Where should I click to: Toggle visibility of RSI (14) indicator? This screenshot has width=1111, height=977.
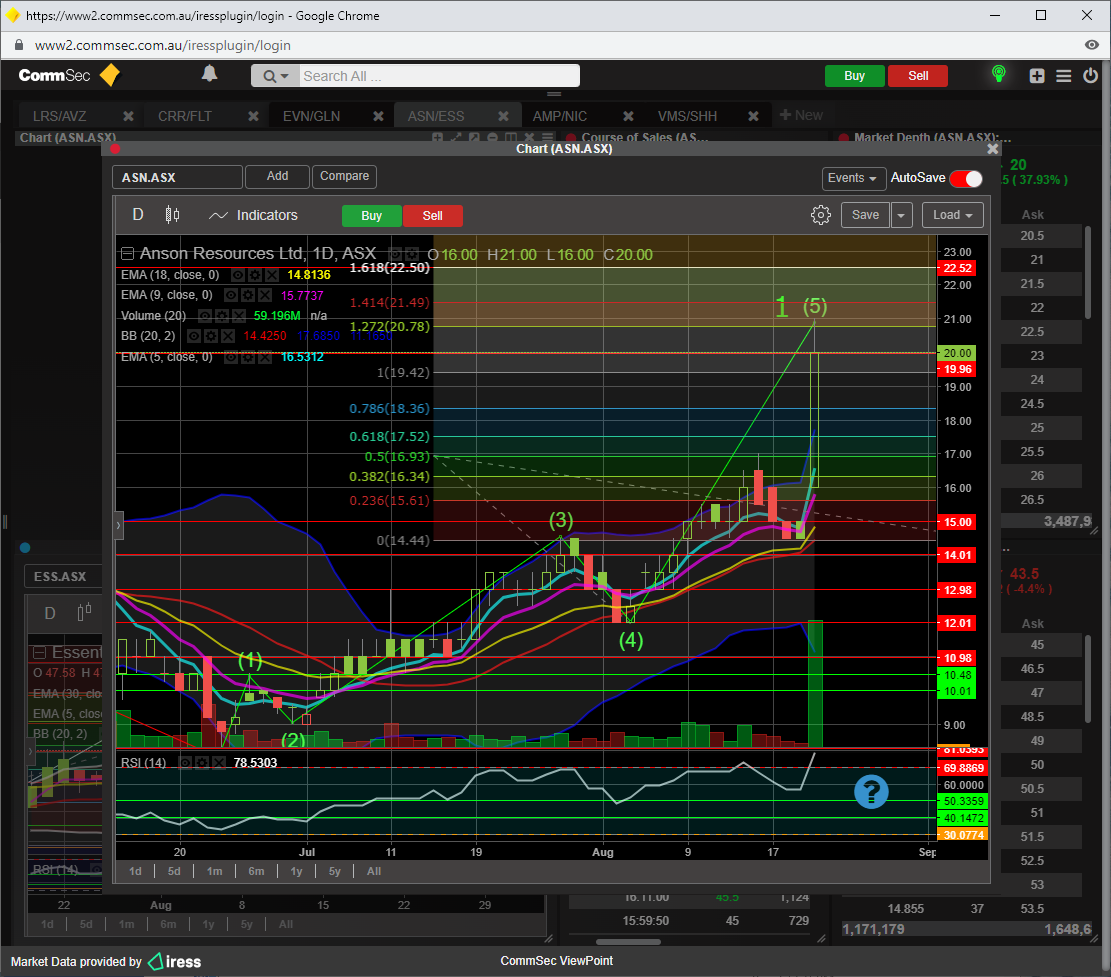point(185,763)
